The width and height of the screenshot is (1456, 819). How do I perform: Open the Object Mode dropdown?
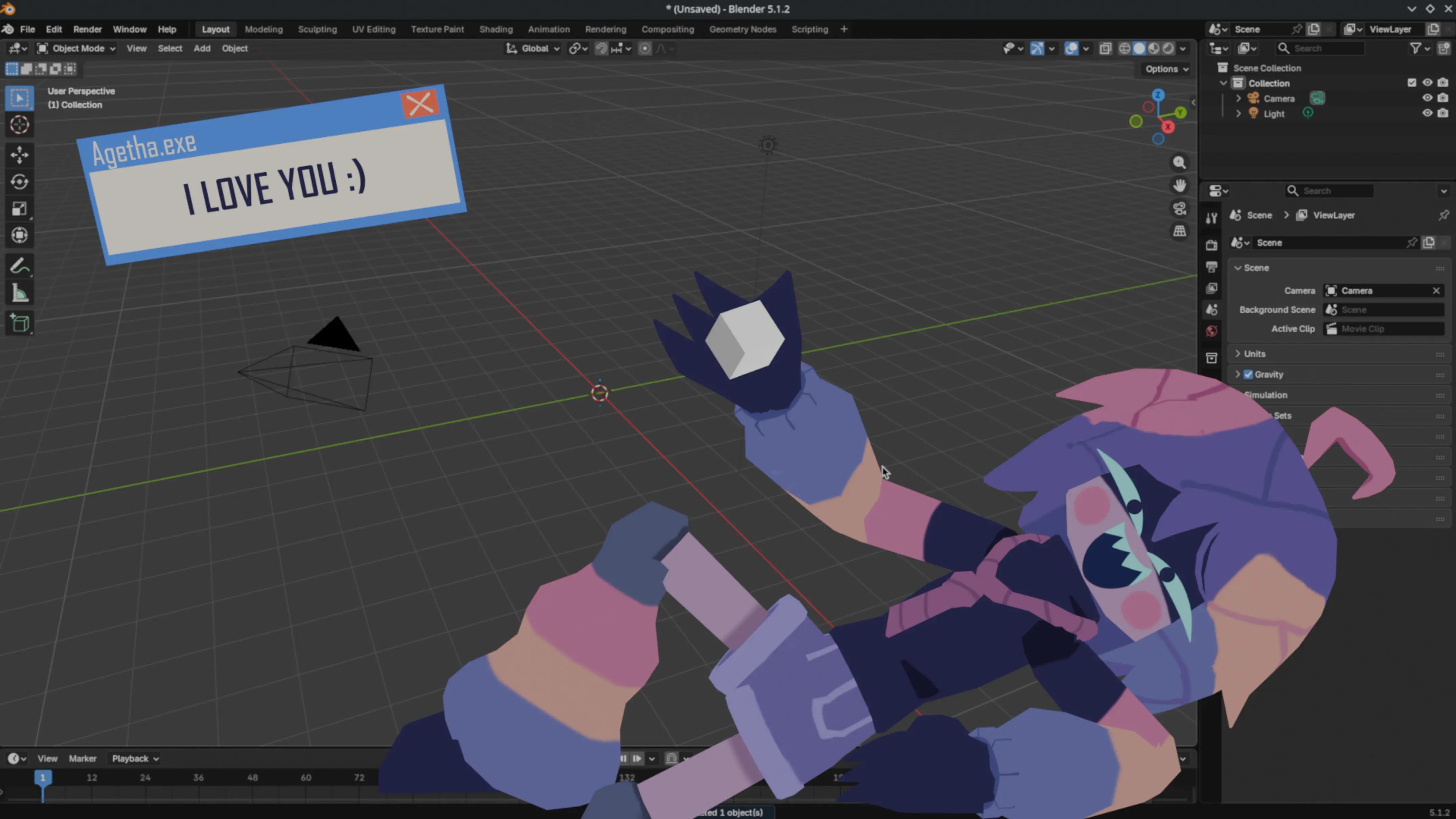[x=76, y=49]
